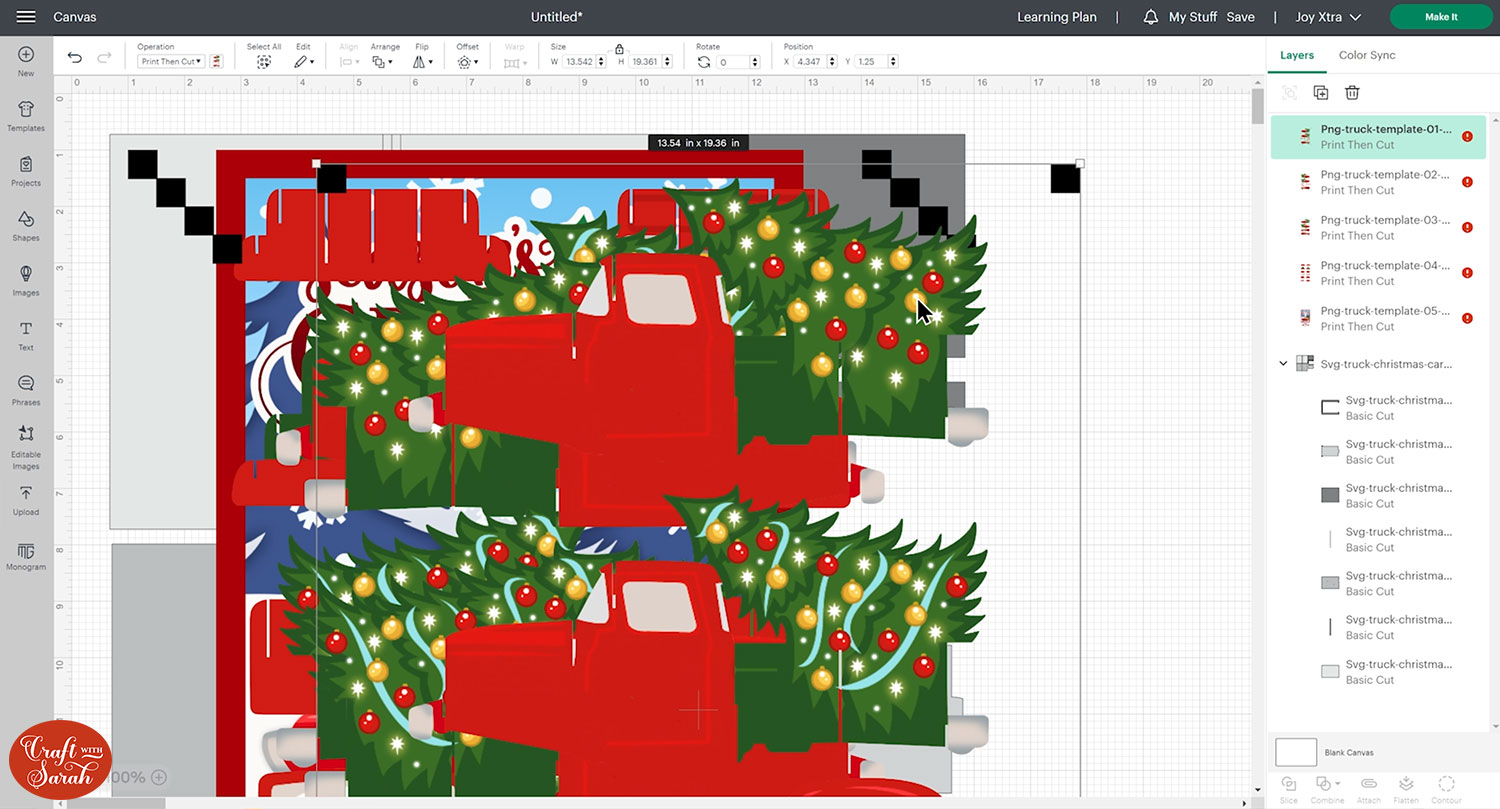
Task: Click the Blank Canvas color swatch
Action: (x=1296, y=752)
